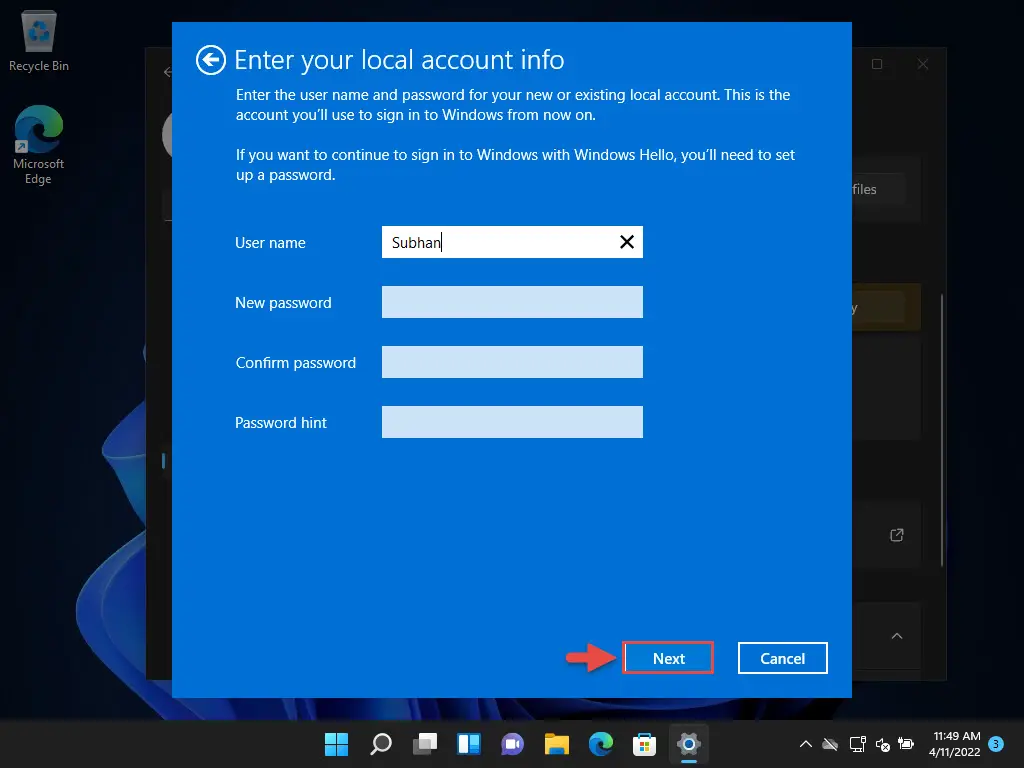
Task: Open Microsoft Store from the taskbar
Action: [645, 744]
